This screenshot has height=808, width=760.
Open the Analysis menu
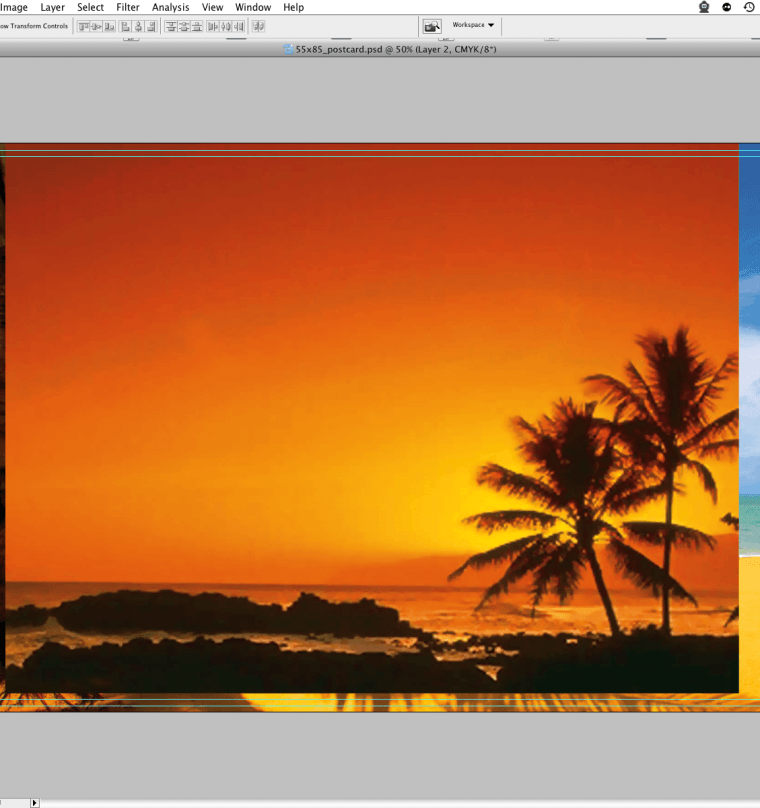170,7
